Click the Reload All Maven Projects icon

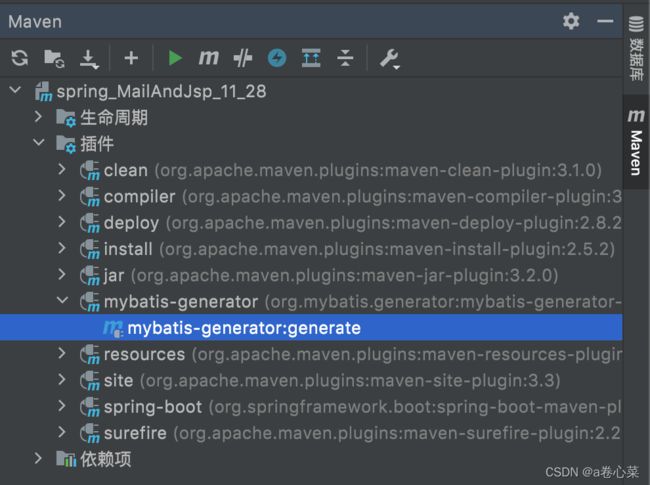coord(19,58)
